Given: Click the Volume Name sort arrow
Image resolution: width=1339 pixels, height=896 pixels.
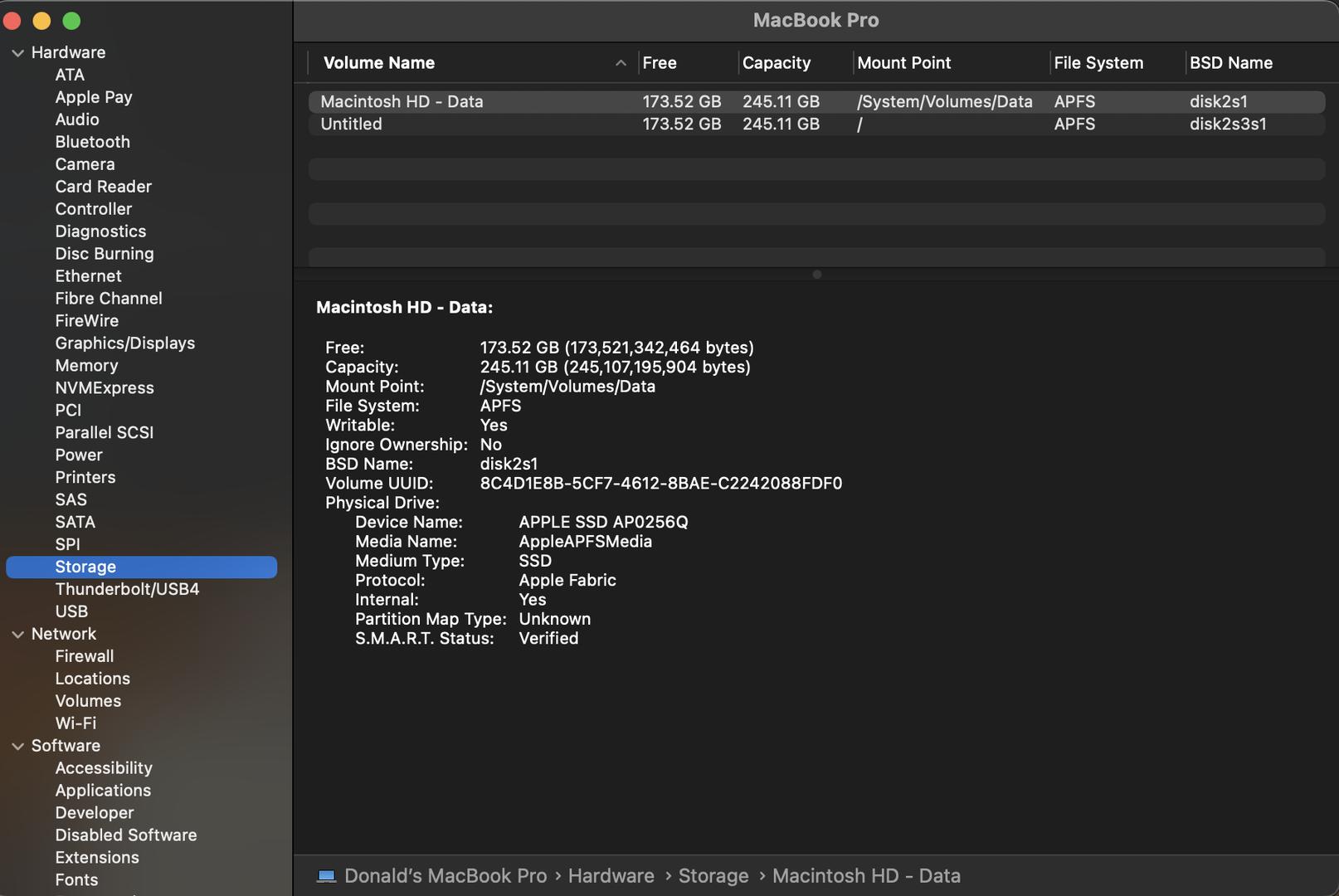Looking at the screenshot, I should [621, 63].
